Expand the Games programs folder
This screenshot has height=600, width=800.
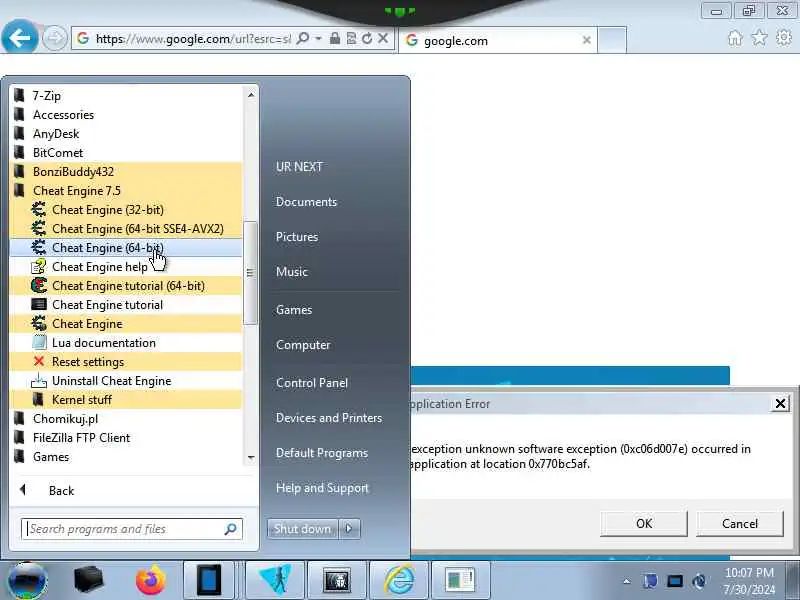pyautogui.click(x=126, y=457)
